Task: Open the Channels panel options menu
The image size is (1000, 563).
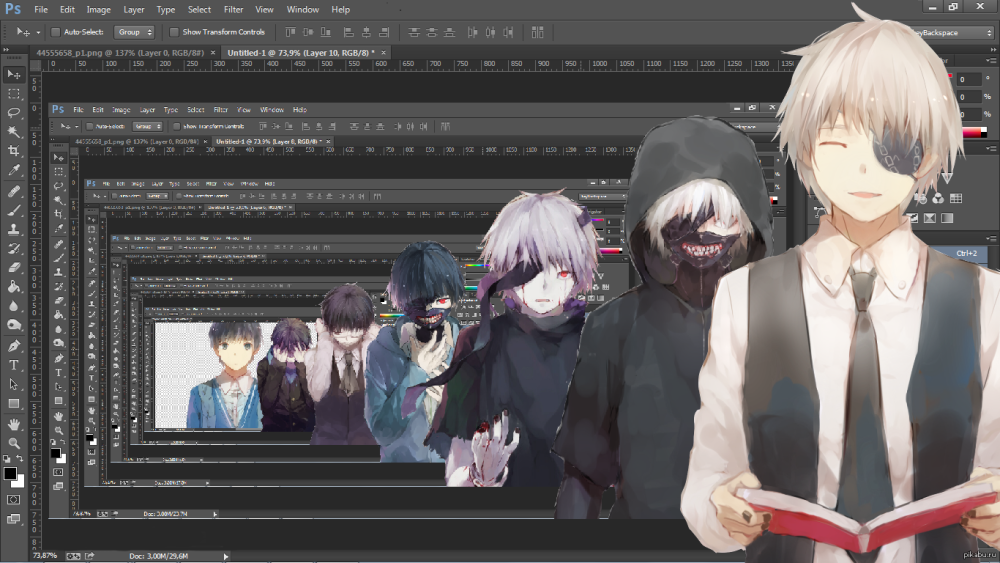Action: pos(991,238)
